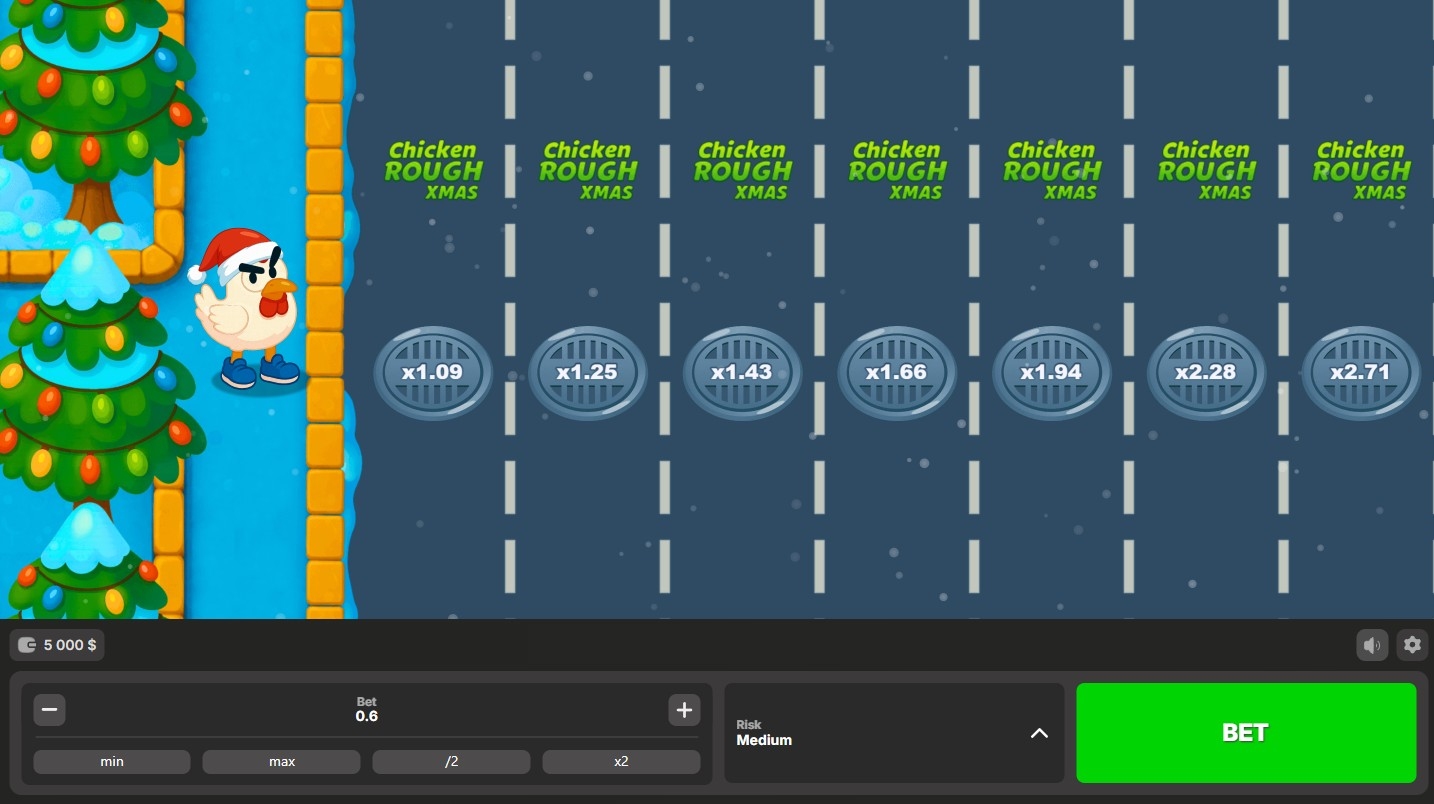Set bet to max

(x=281, y=762)
